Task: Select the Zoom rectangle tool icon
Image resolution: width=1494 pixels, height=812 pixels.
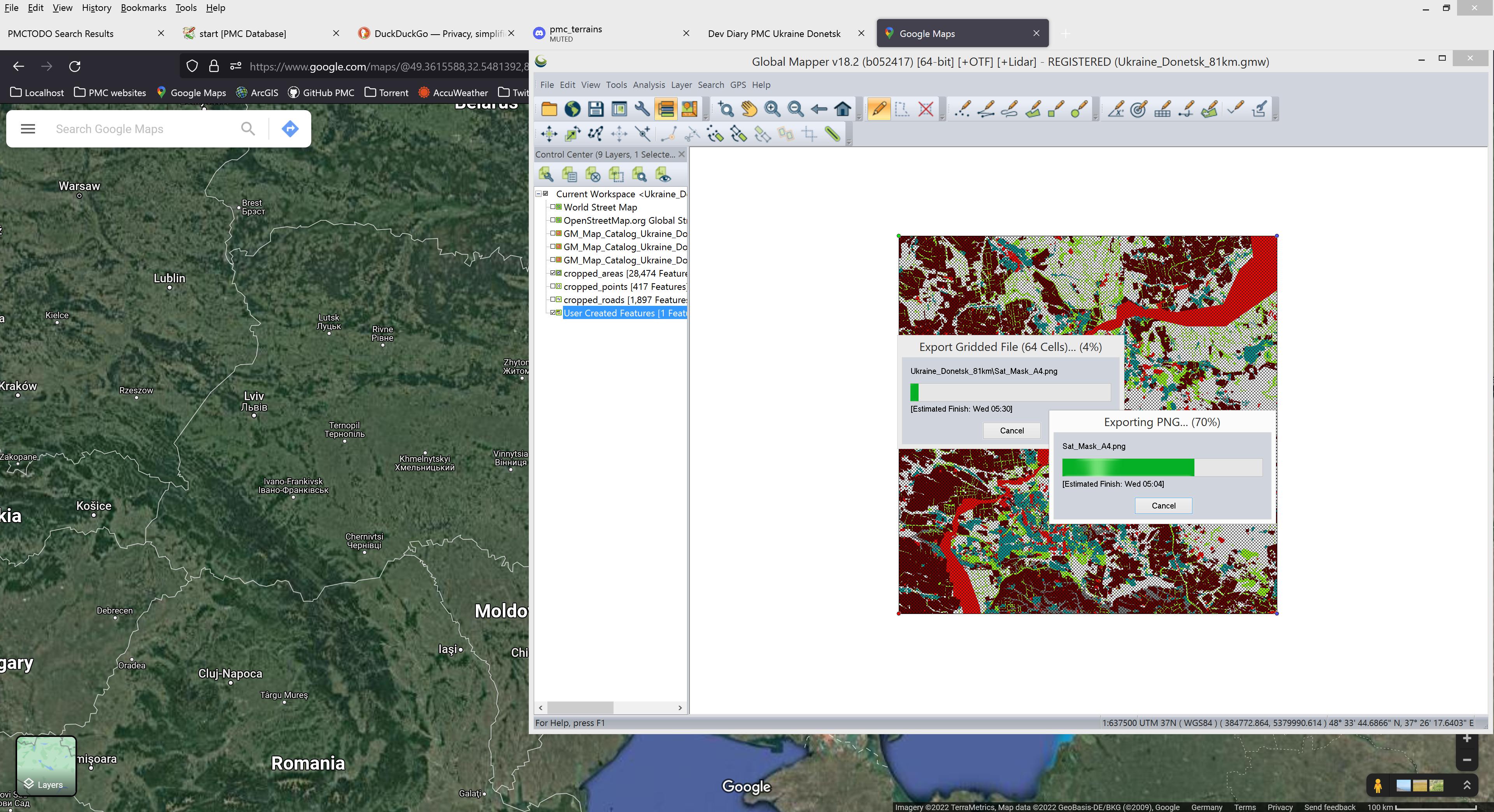Action: tap(726, 109)
